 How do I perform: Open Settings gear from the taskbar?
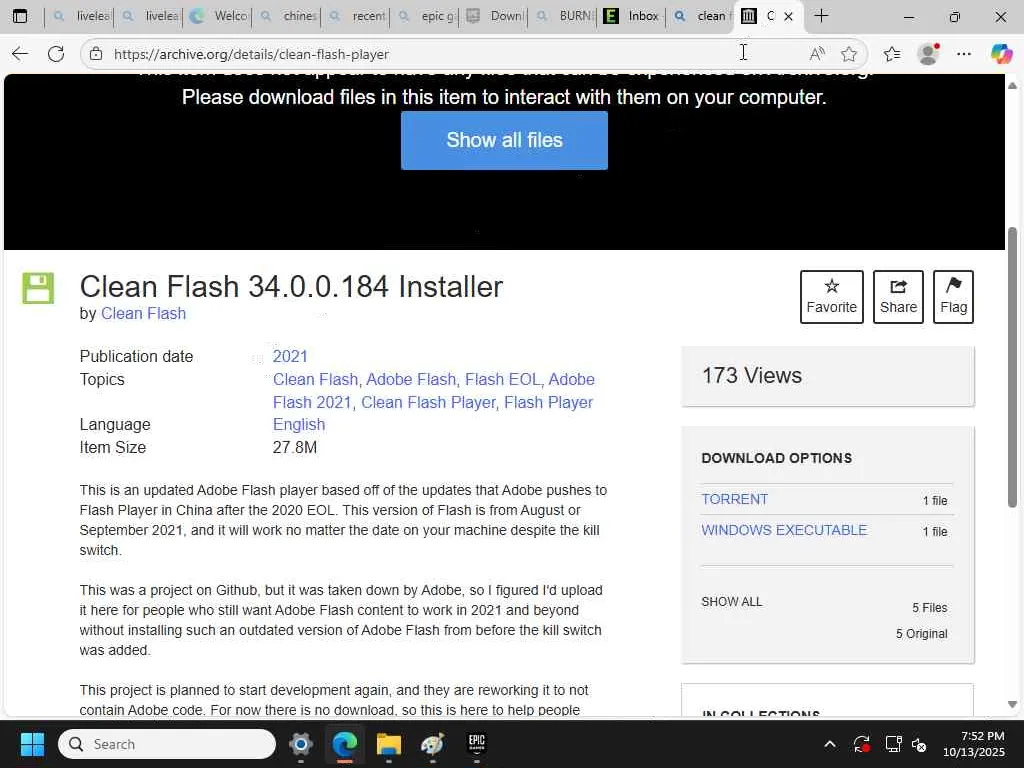coord(300,744)
